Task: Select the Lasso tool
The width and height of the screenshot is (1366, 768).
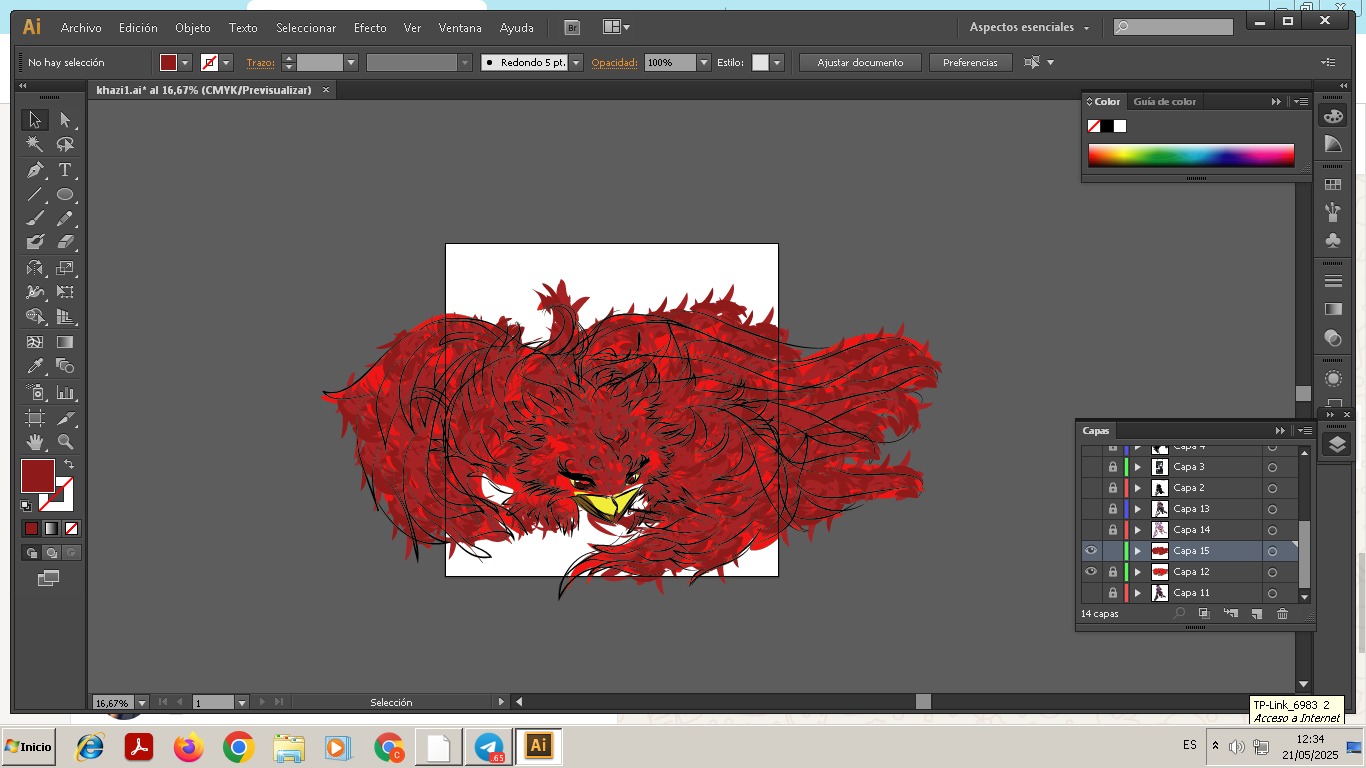Action: pyautogui.click(x=65, y=144)
